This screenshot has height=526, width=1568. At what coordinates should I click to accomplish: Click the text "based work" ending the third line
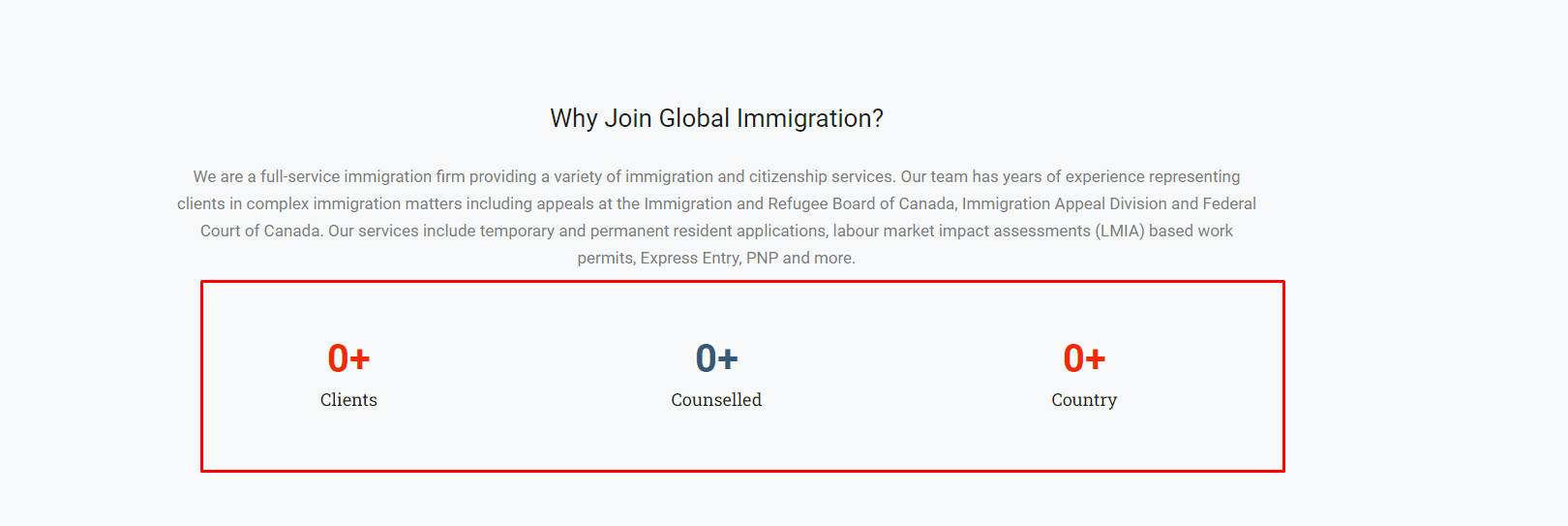pyautogui.click(x=1191, y=231)
